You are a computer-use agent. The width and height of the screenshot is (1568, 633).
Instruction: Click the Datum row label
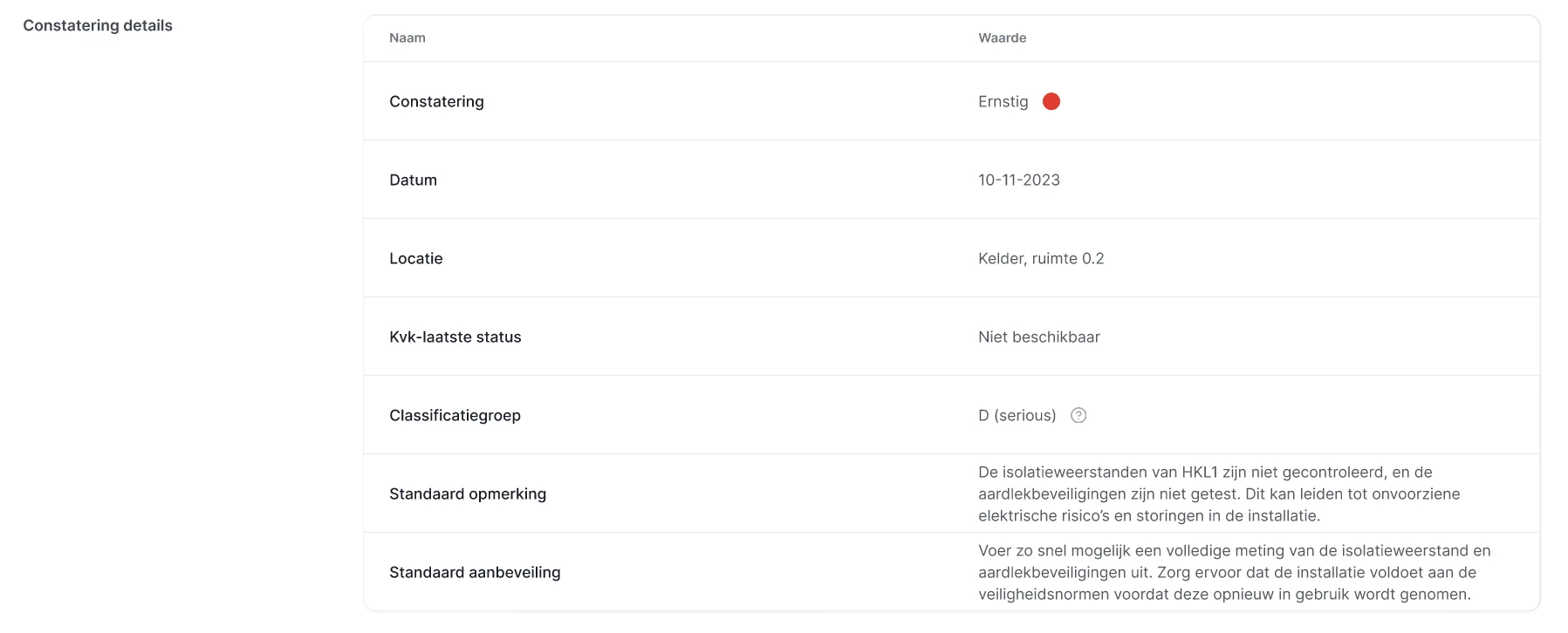(413, 180)
